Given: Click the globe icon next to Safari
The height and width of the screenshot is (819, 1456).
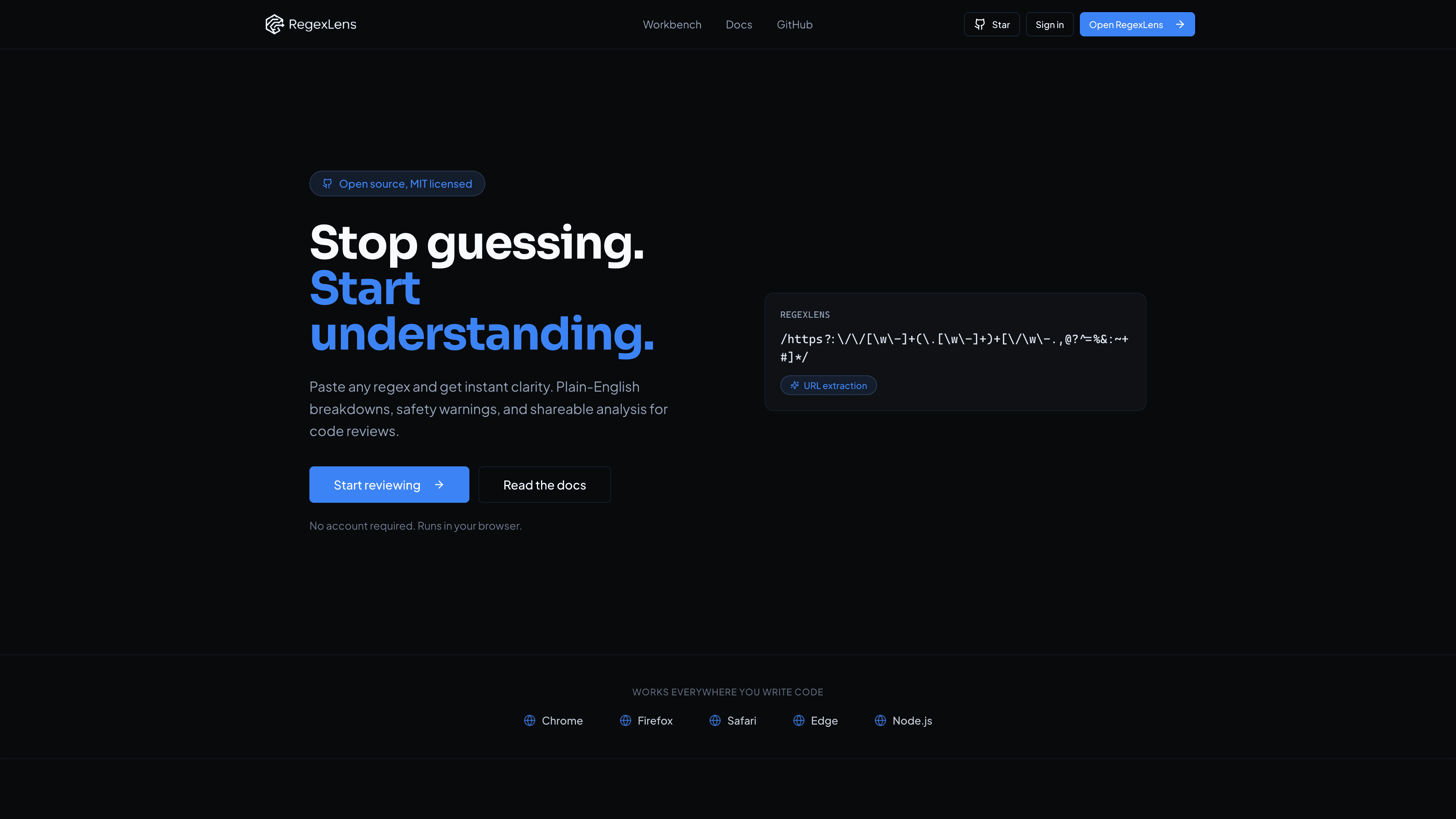Looking at the screenshot, I should pos(715,721).
